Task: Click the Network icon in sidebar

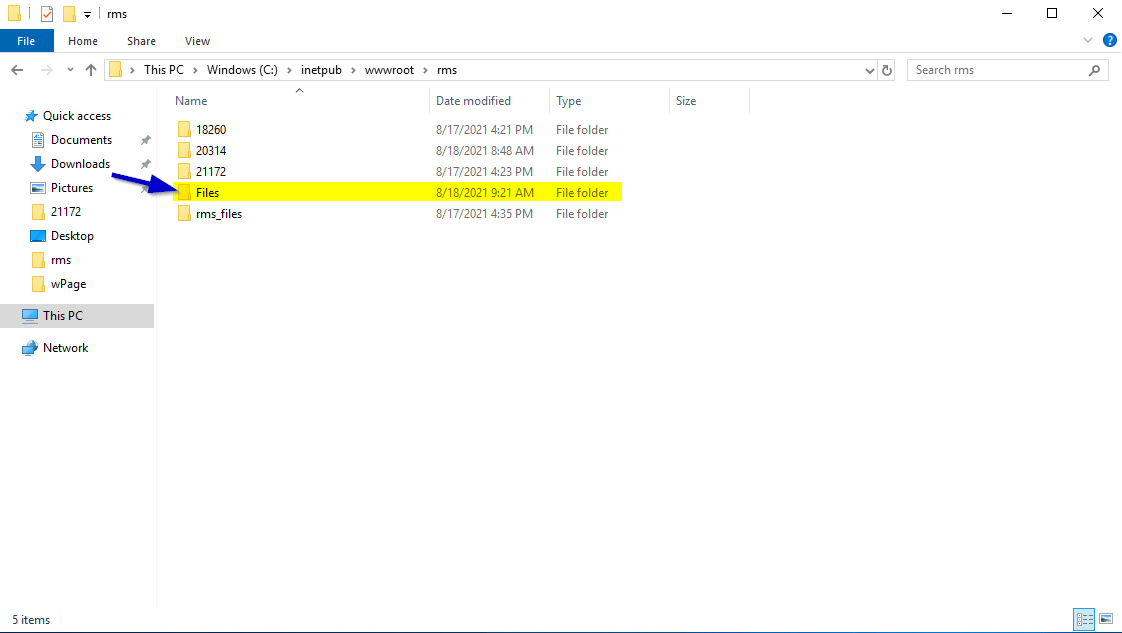Action: pos(29,348)
